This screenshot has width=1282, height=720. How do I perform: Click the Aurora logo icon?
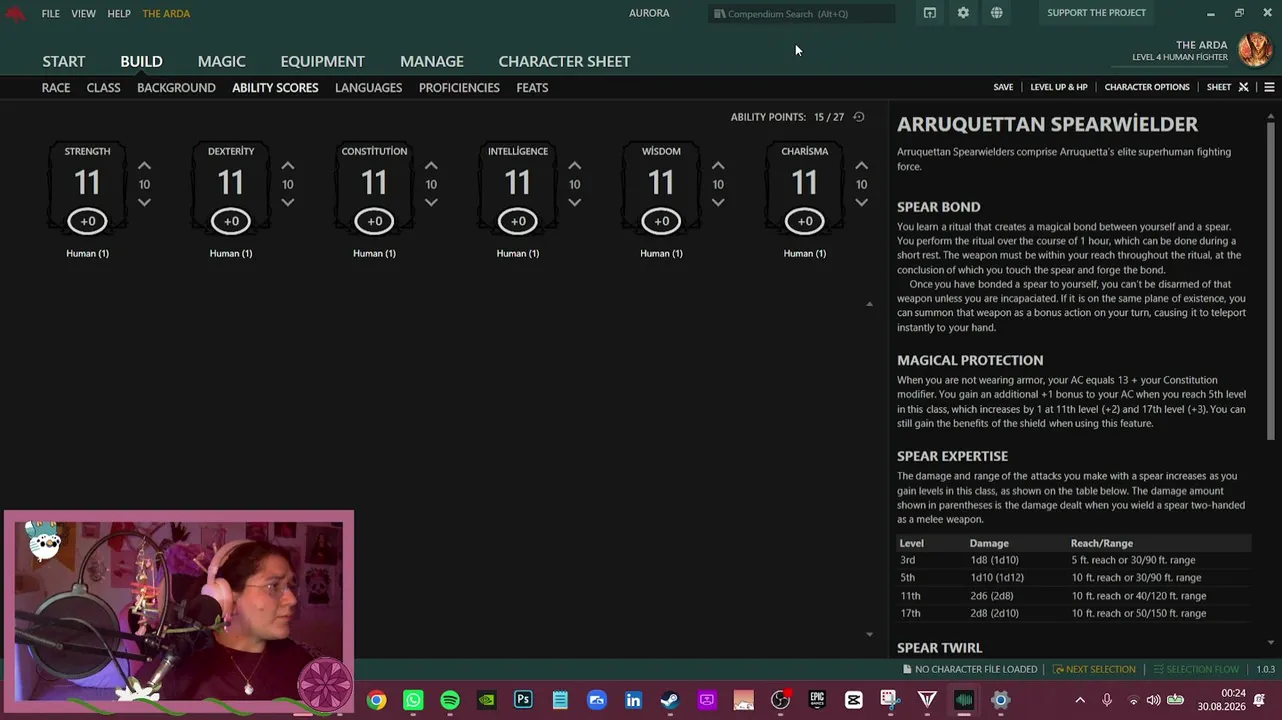(x=15, y=13)
